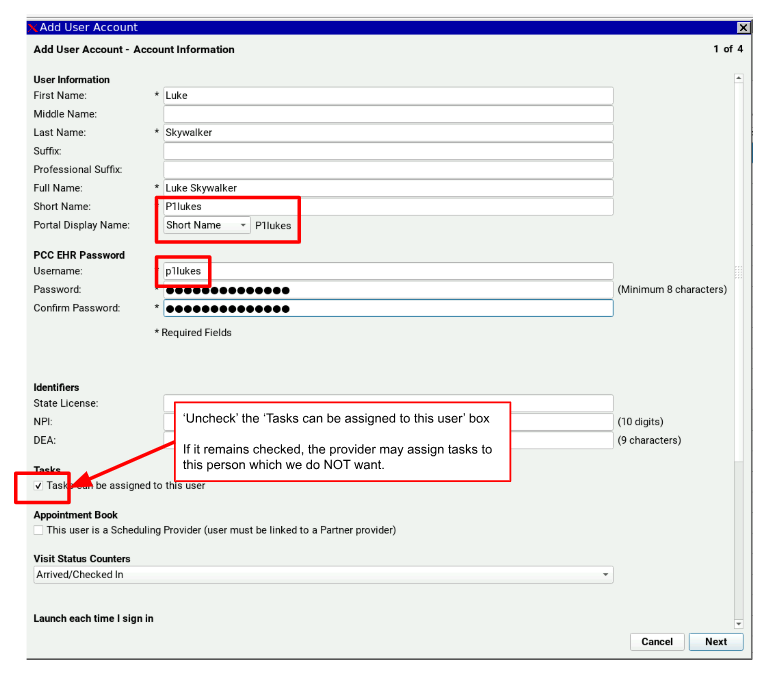Click the scrollbar down arrow
The height and width of the screenshot is (676, 768).
(x=739, y=624)
